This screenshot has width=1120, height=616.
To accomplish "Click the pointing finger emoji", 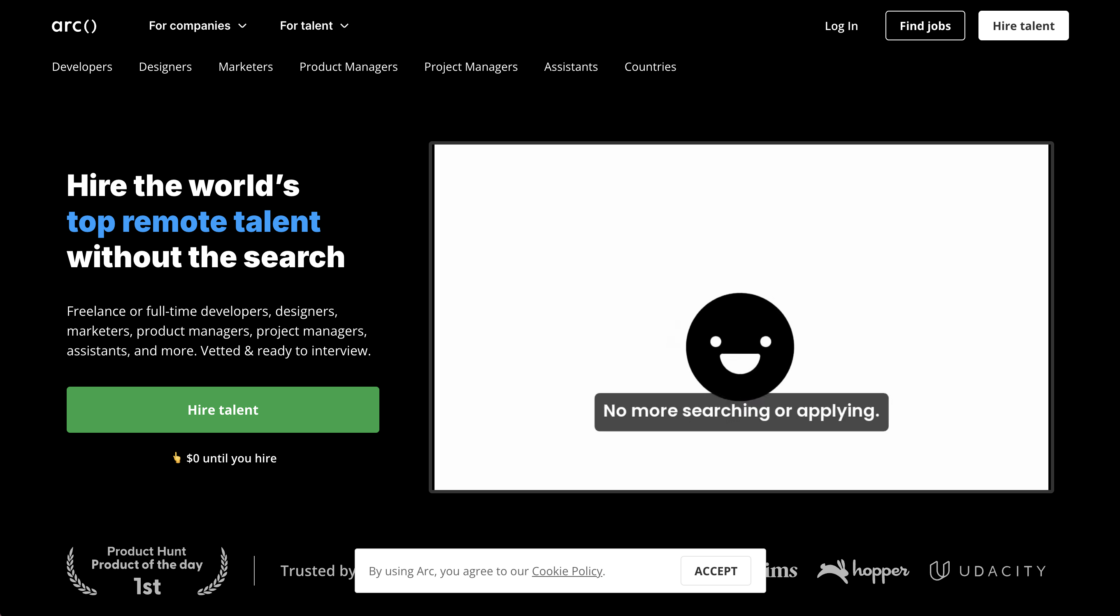I will [178, 457].
